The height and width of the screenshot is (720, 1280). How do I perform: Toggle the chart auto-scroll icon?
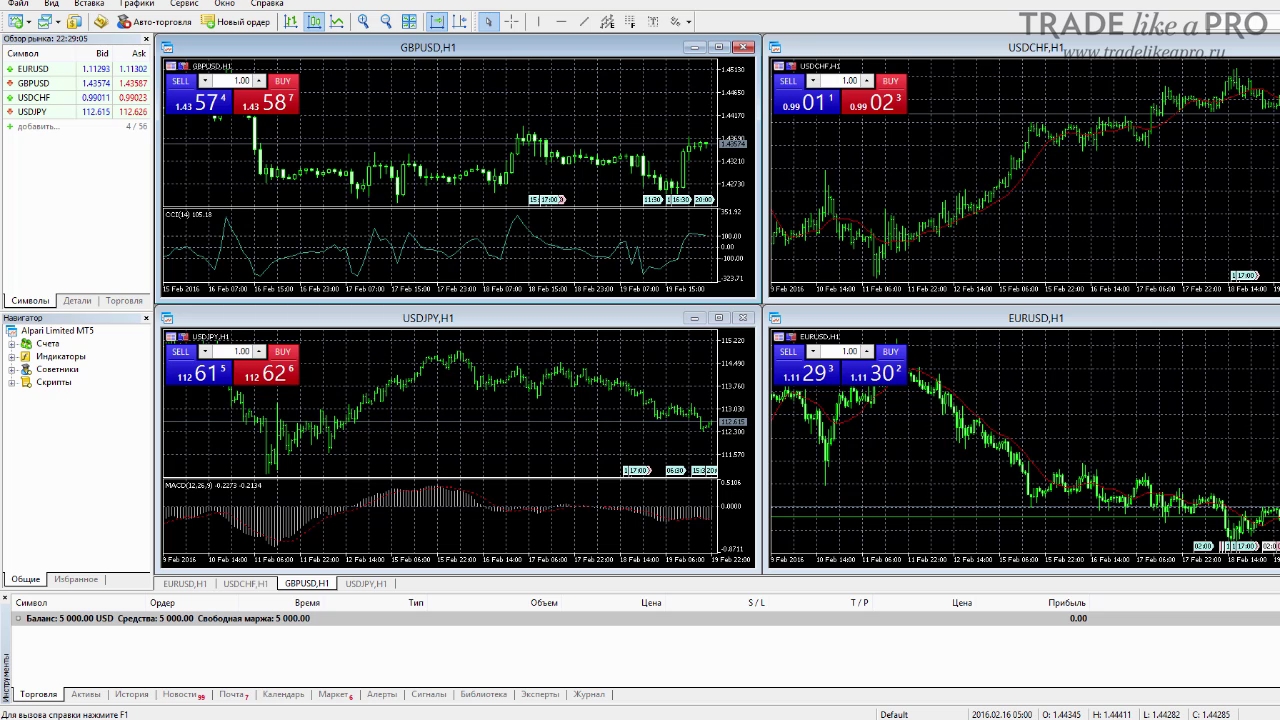[437, 21]
